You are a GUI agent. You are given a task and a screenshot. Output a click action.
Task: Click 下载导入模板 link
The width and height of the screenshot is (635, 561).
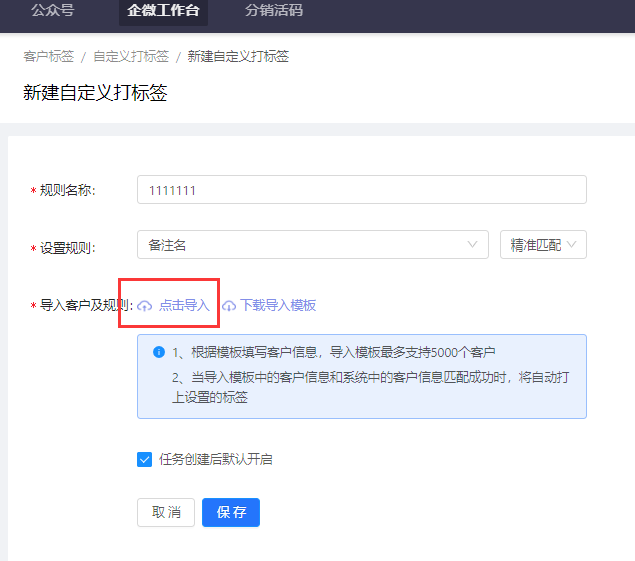pos(278,305)
